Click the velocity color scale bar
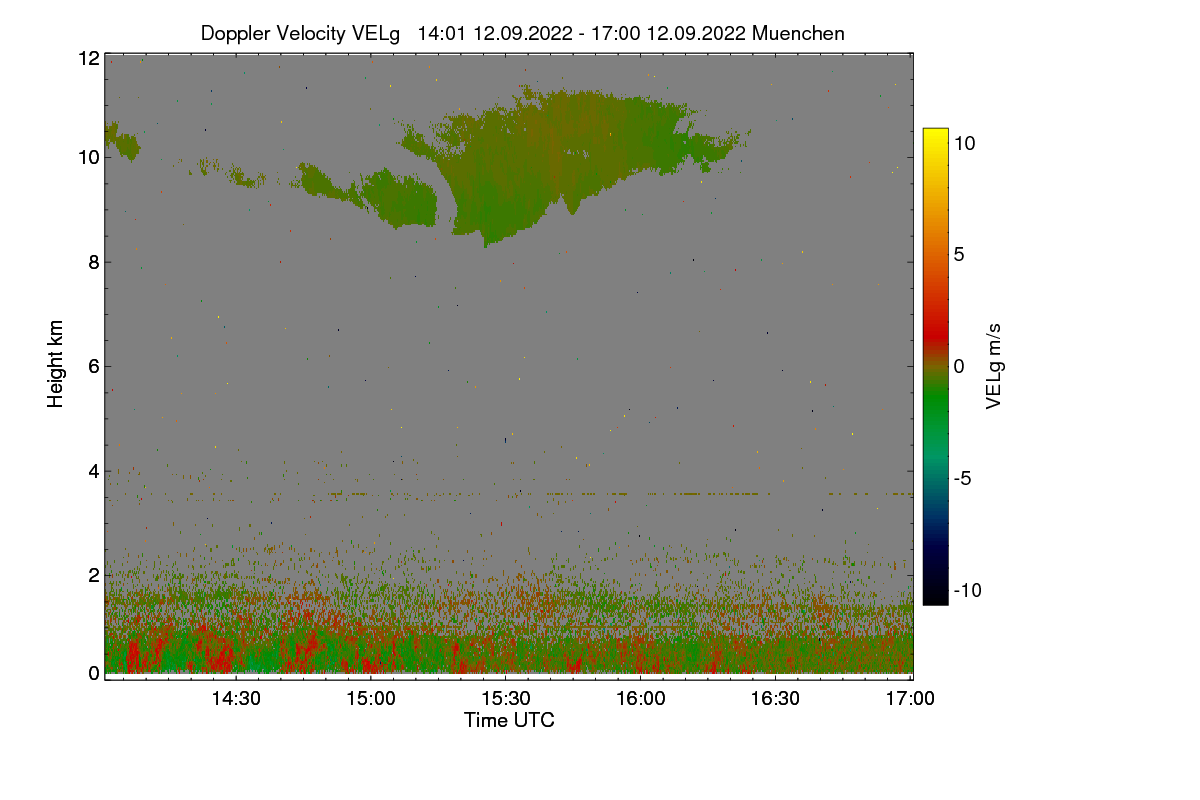Image resolution: width=1200 pixels, height=800 pixels. pyautogui.click(x=935, y=366)
